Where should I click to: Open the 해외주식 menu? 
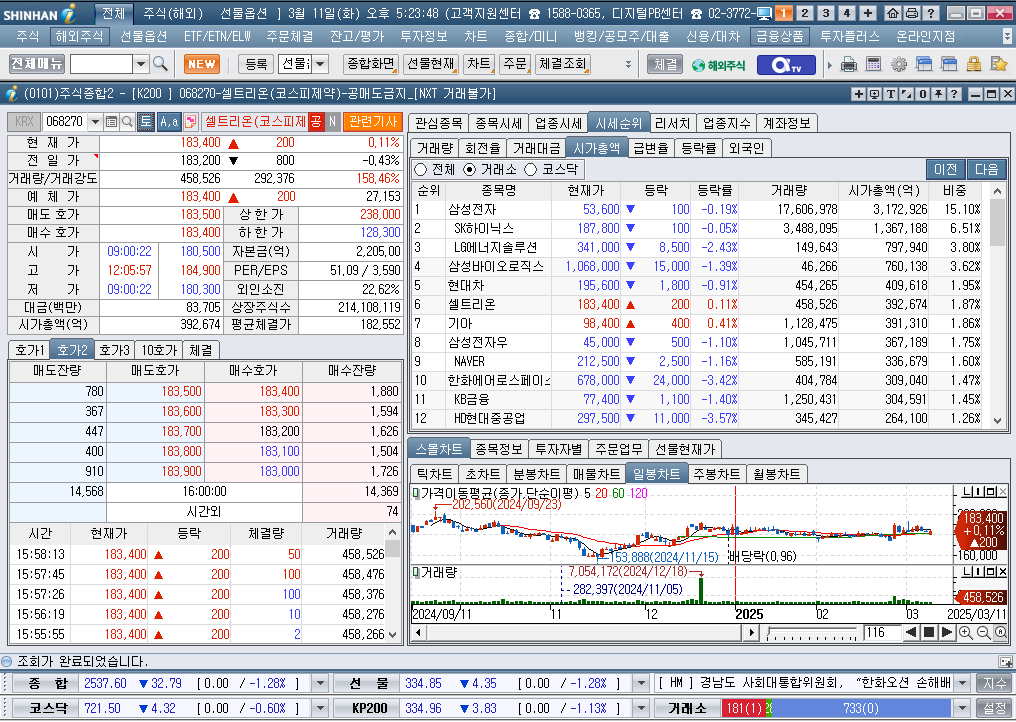79,37
